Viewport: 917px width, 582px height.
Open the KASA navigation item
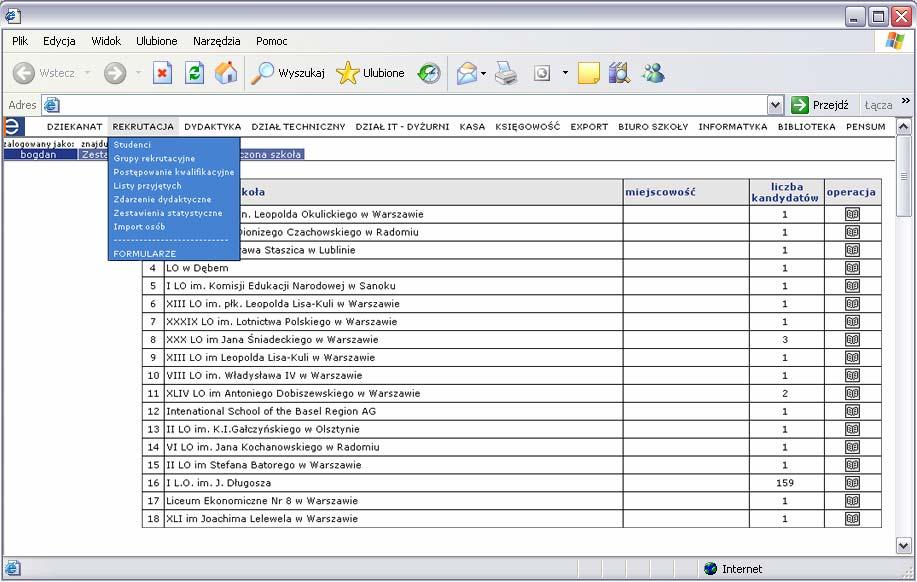click(472, 126)
